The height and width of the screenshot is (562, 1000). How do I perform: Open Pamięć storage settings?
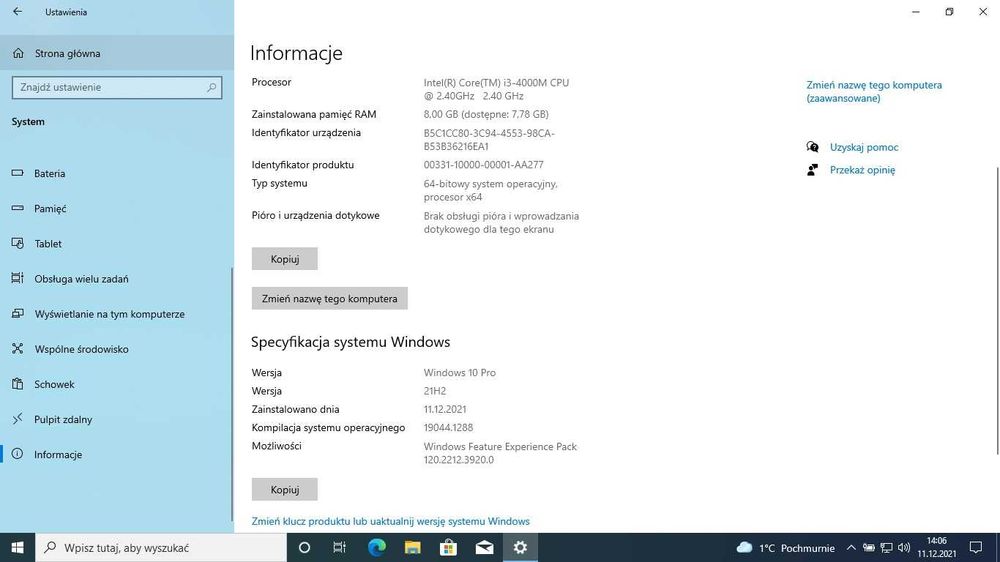coord(117,209)
